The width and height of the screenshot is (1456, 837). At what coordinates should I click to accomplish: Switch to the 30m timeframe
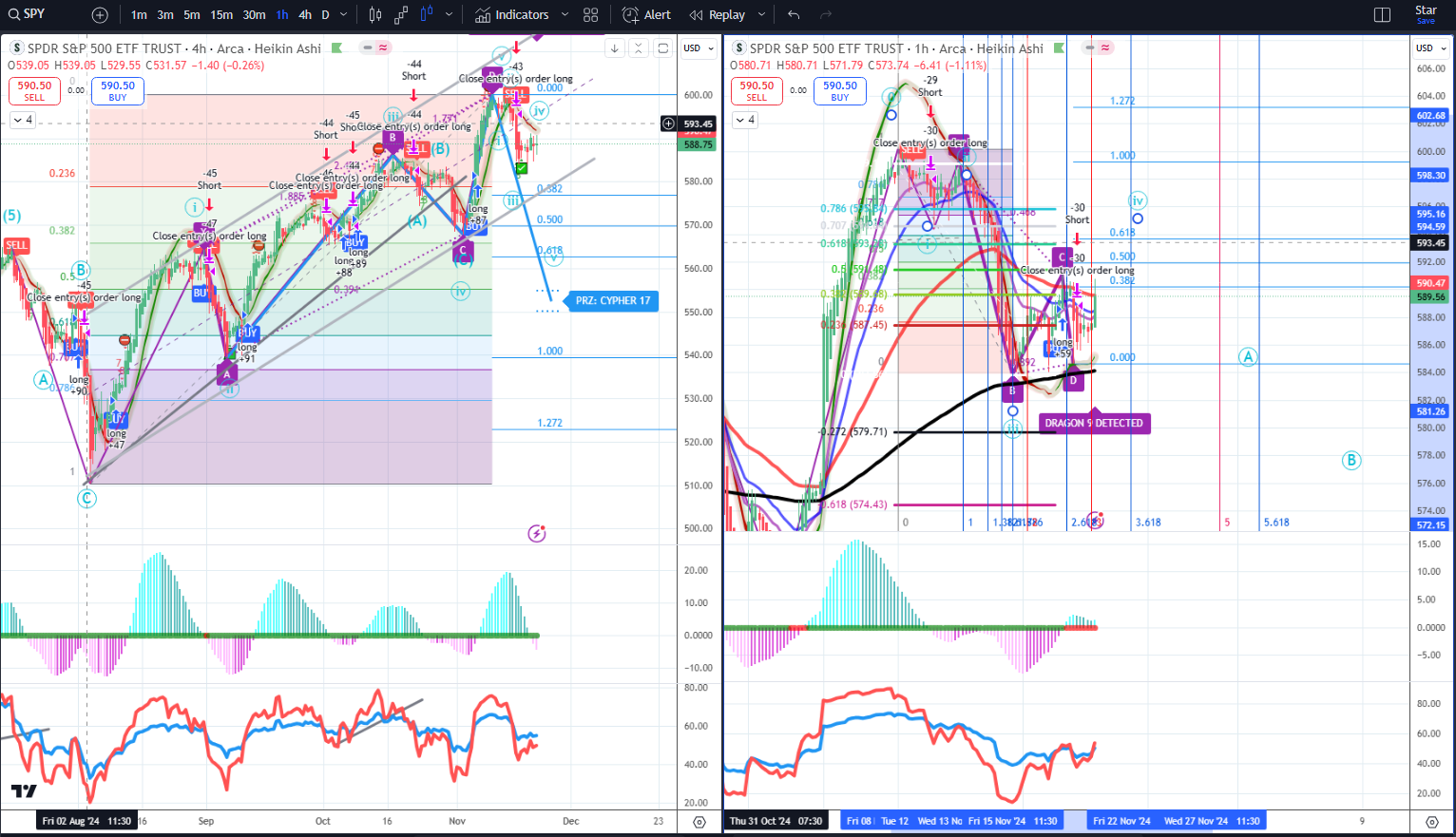tap(254, 15)
